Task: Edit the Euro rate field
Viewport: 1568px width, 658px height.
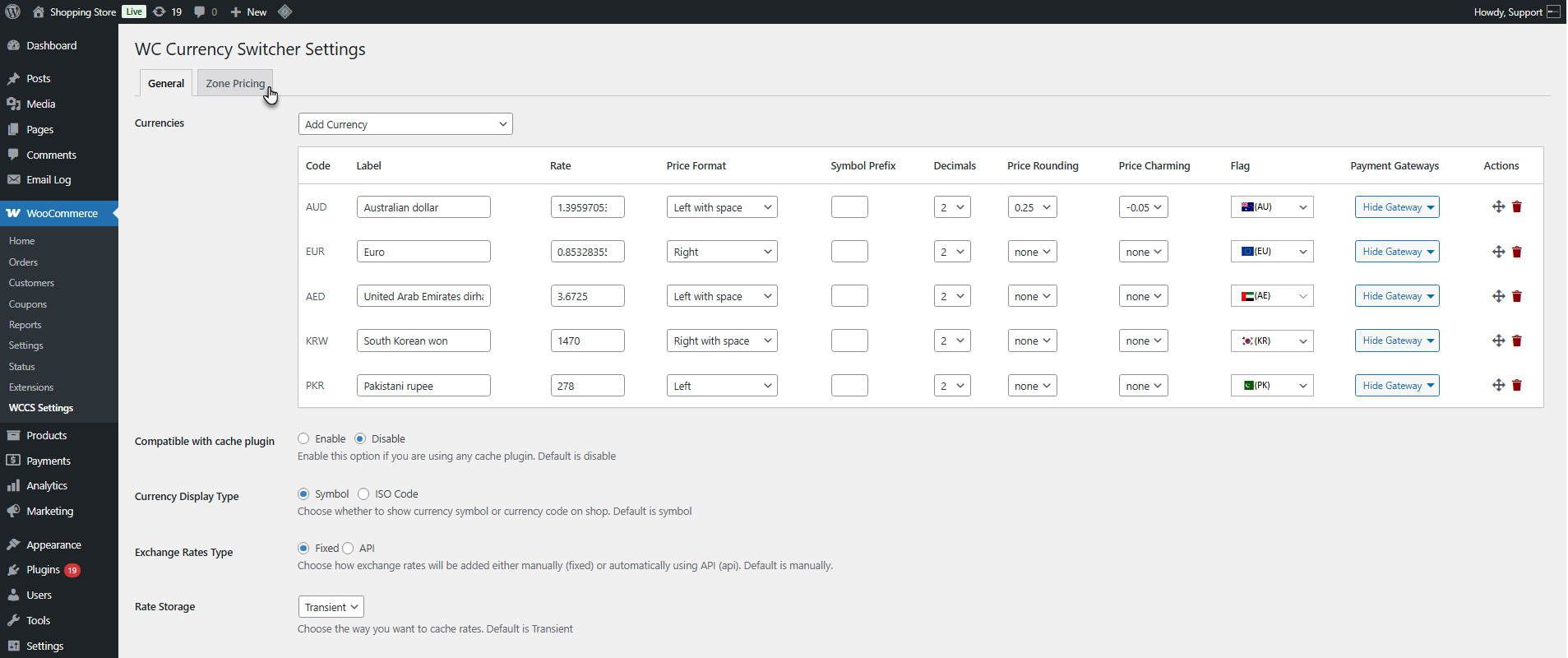Action: pos(587,252)
